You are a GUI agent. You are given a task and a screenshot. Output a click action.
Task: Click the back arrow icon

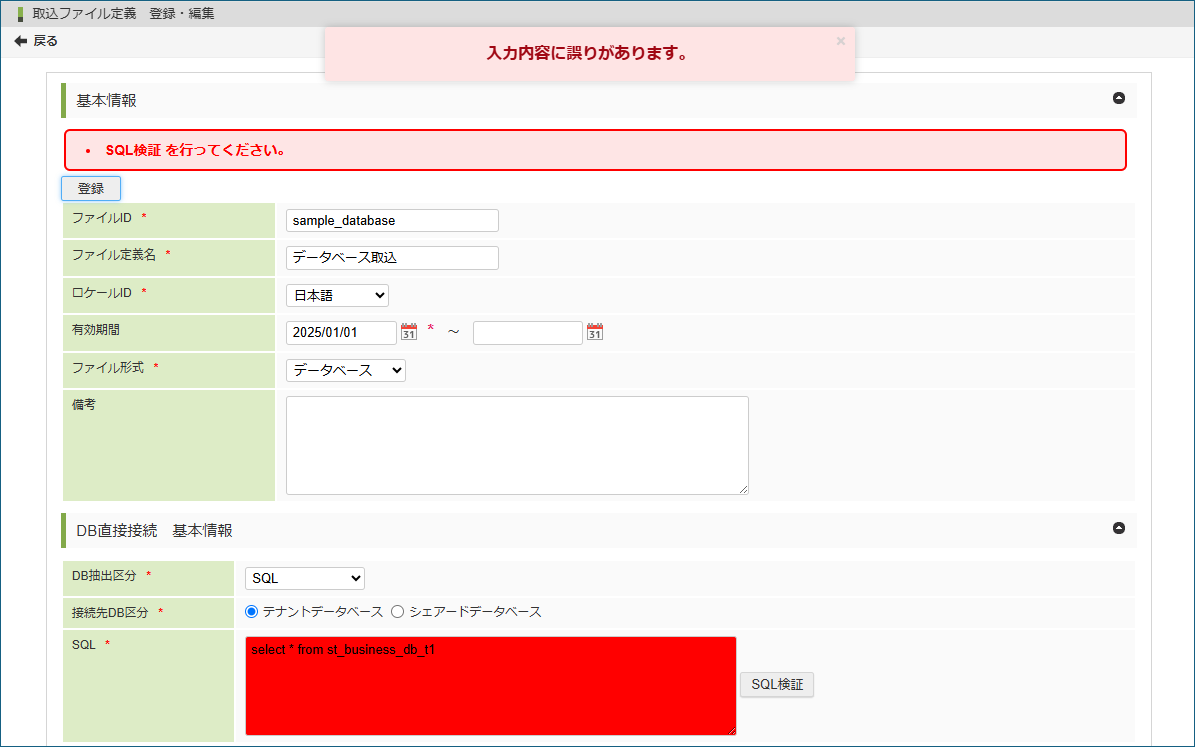[x=20, y=41]
